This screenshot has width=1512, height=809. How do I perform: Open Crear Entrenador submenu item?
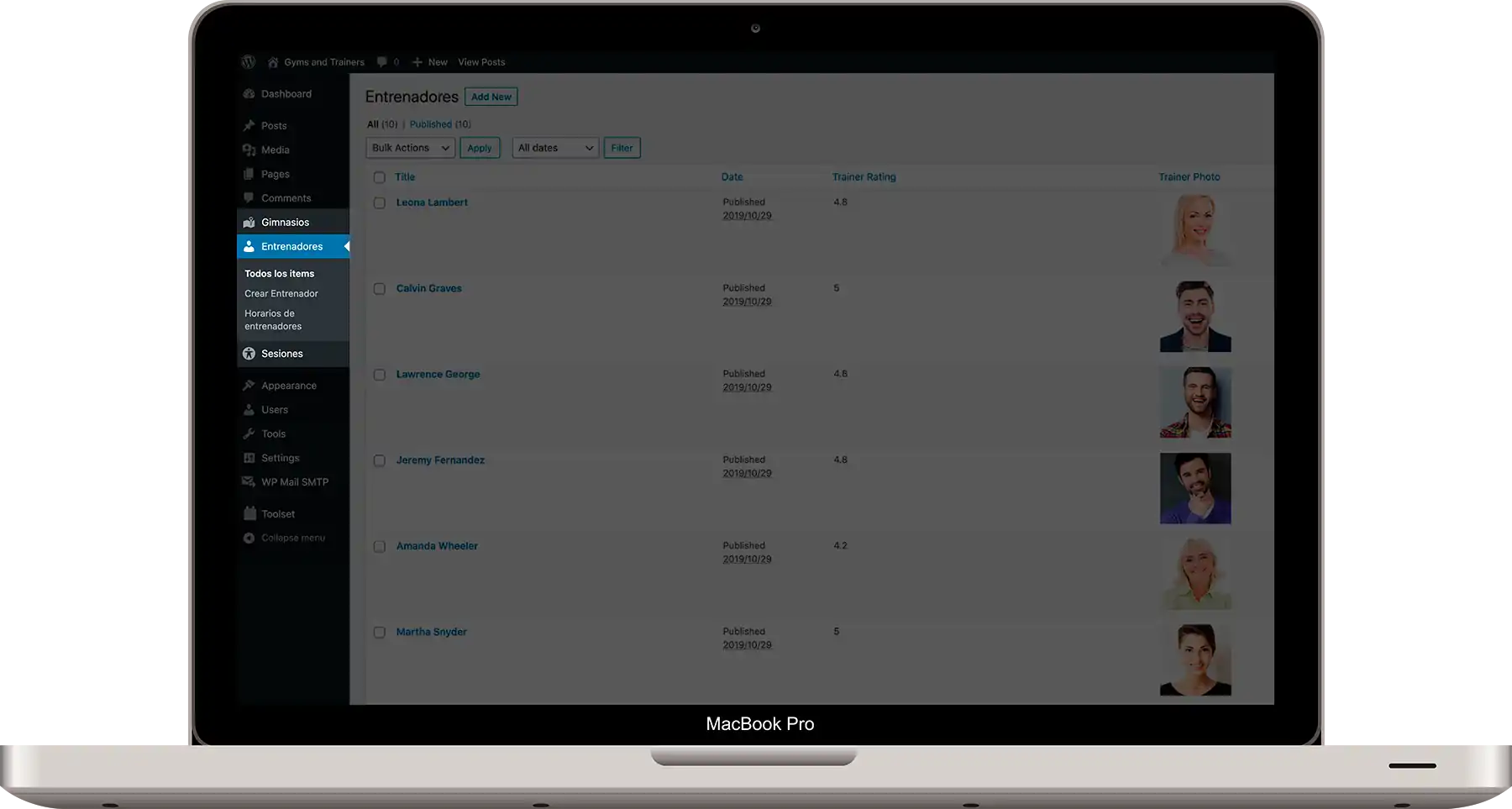[x=281, y=294]
